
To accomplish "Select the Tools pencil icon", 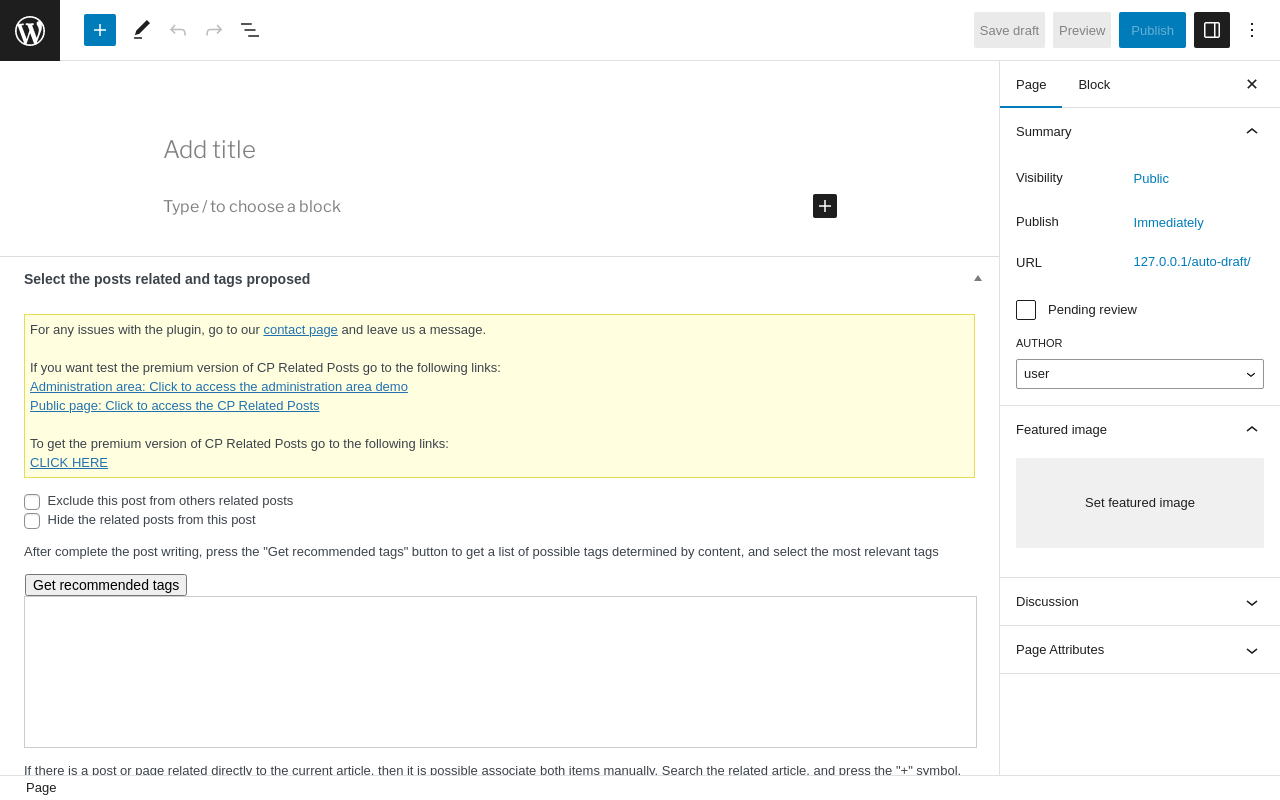I will [x=142, y=30].
